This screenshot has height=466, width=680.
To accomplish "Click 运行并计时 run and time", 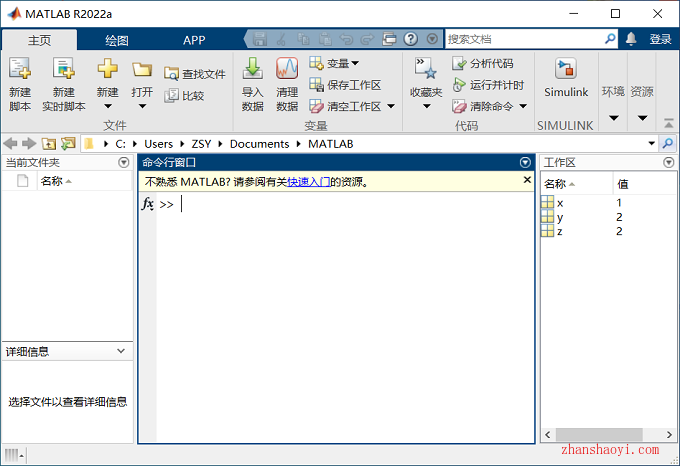I will (488, 85).
